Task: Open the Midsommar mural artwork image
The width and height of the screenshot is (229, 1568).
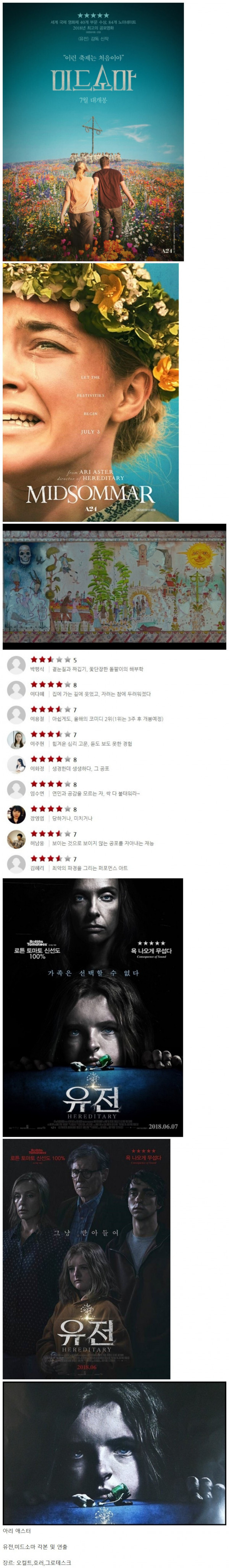Action: 114,587
